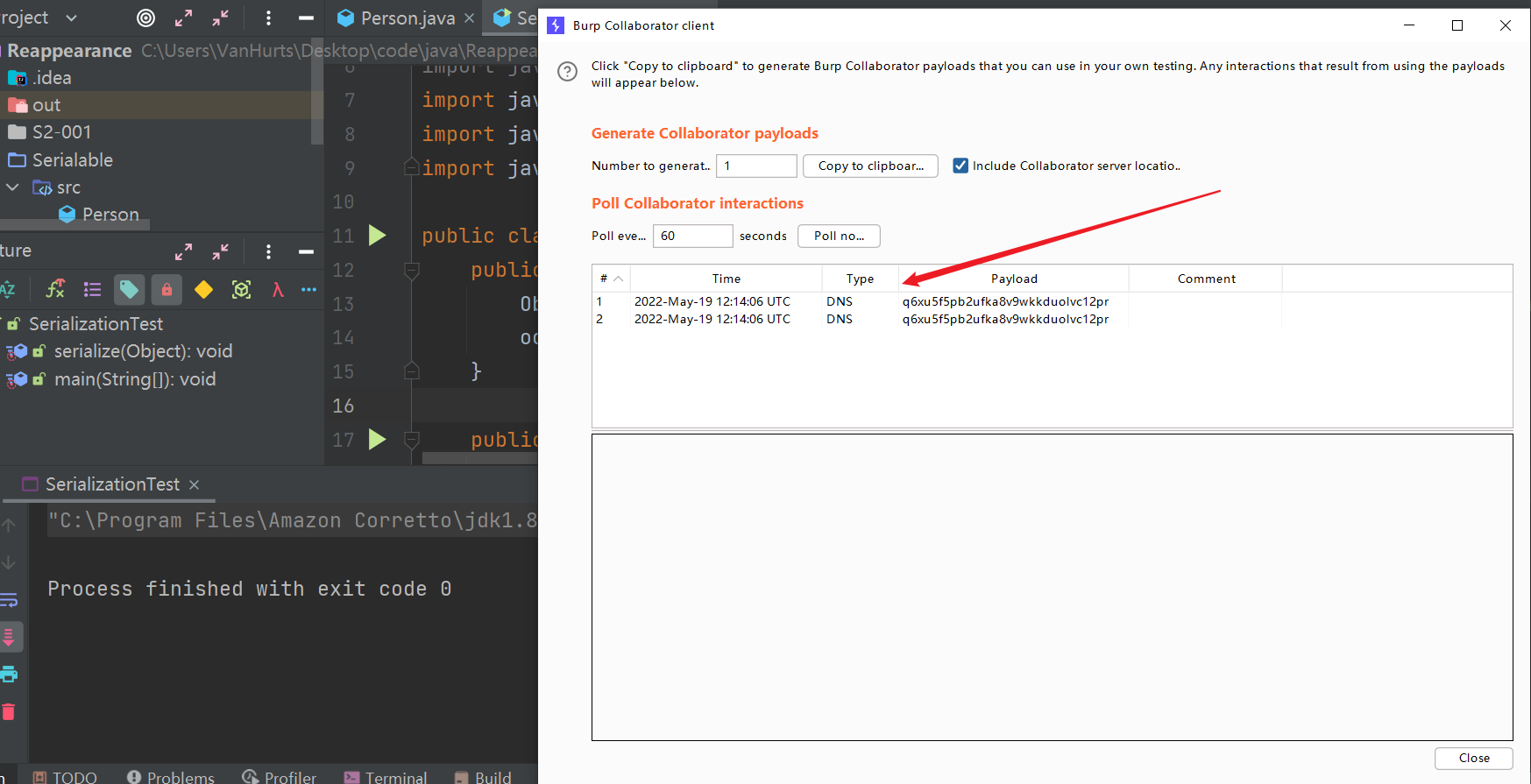Select serialize(Object): void in Structure
This screenshot has height=784, width=1531.
coord(119,351)
